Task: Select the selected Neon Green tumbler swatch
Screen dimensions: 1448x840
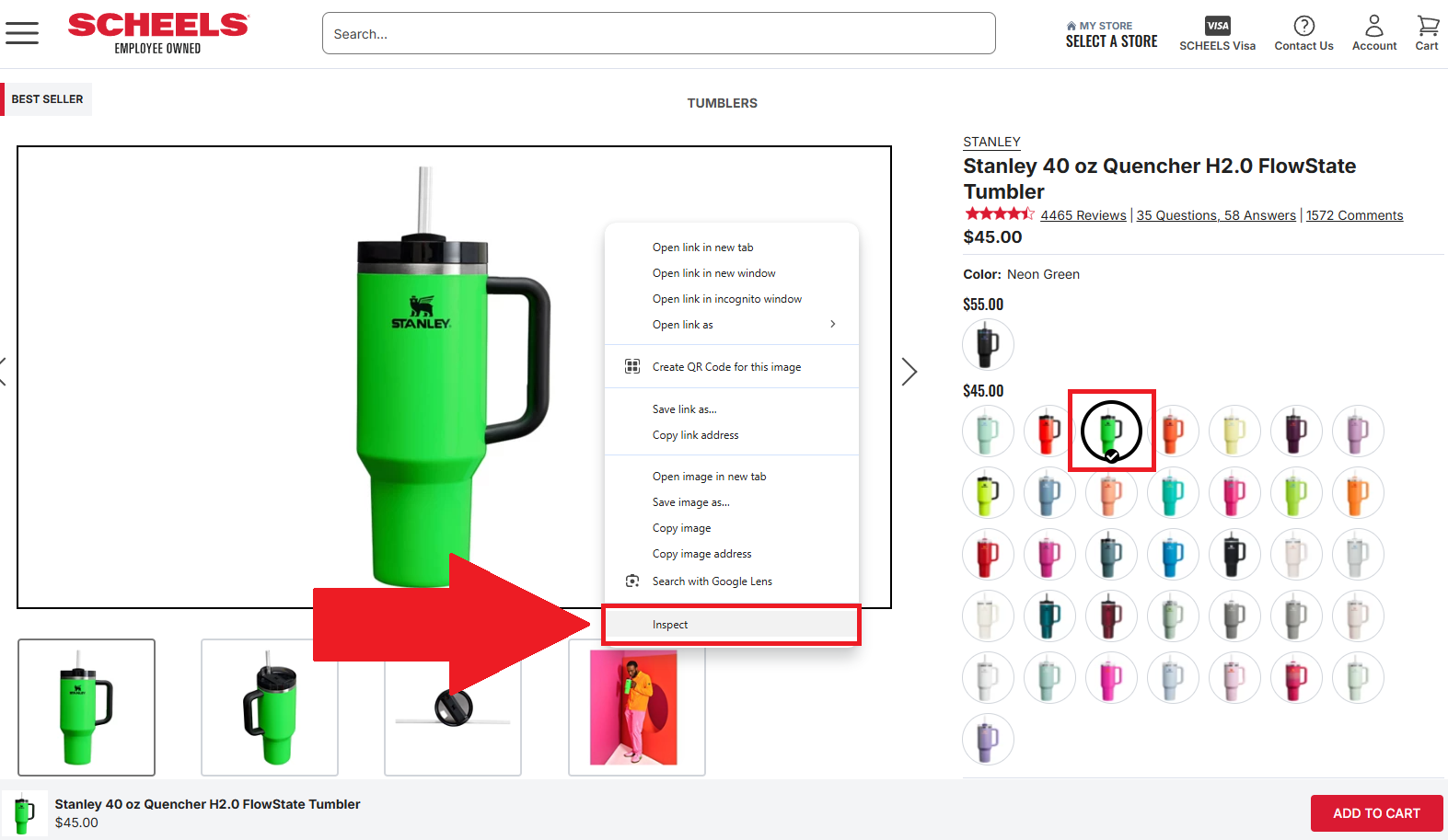Action: tap(1111, 431)
